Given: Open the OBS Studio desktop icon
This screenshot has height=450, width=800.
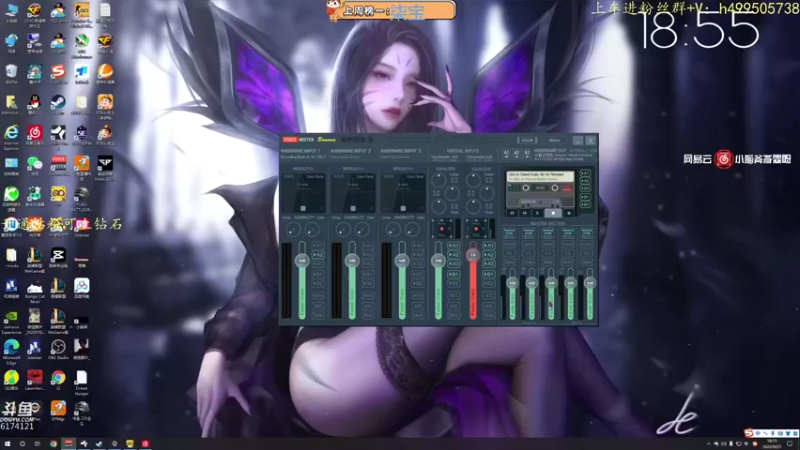Looking at the screenshot, I should 58,347.
